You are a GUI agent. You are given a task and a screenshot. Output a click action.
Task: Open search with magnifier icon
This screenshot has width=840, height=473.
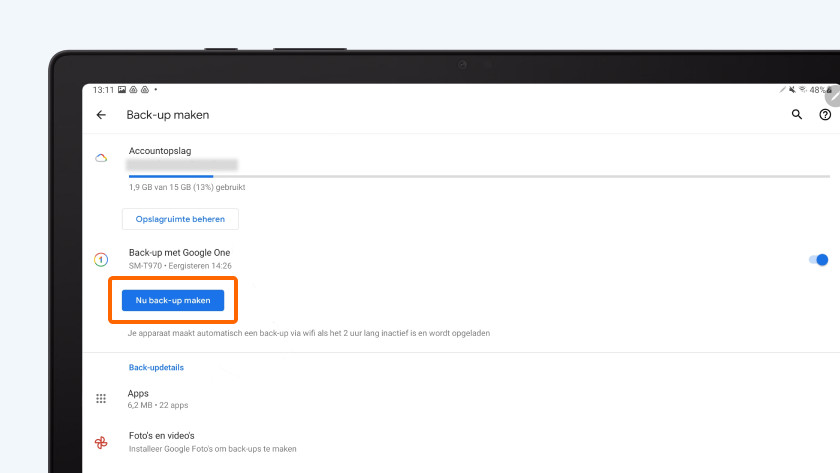[797, 114]
